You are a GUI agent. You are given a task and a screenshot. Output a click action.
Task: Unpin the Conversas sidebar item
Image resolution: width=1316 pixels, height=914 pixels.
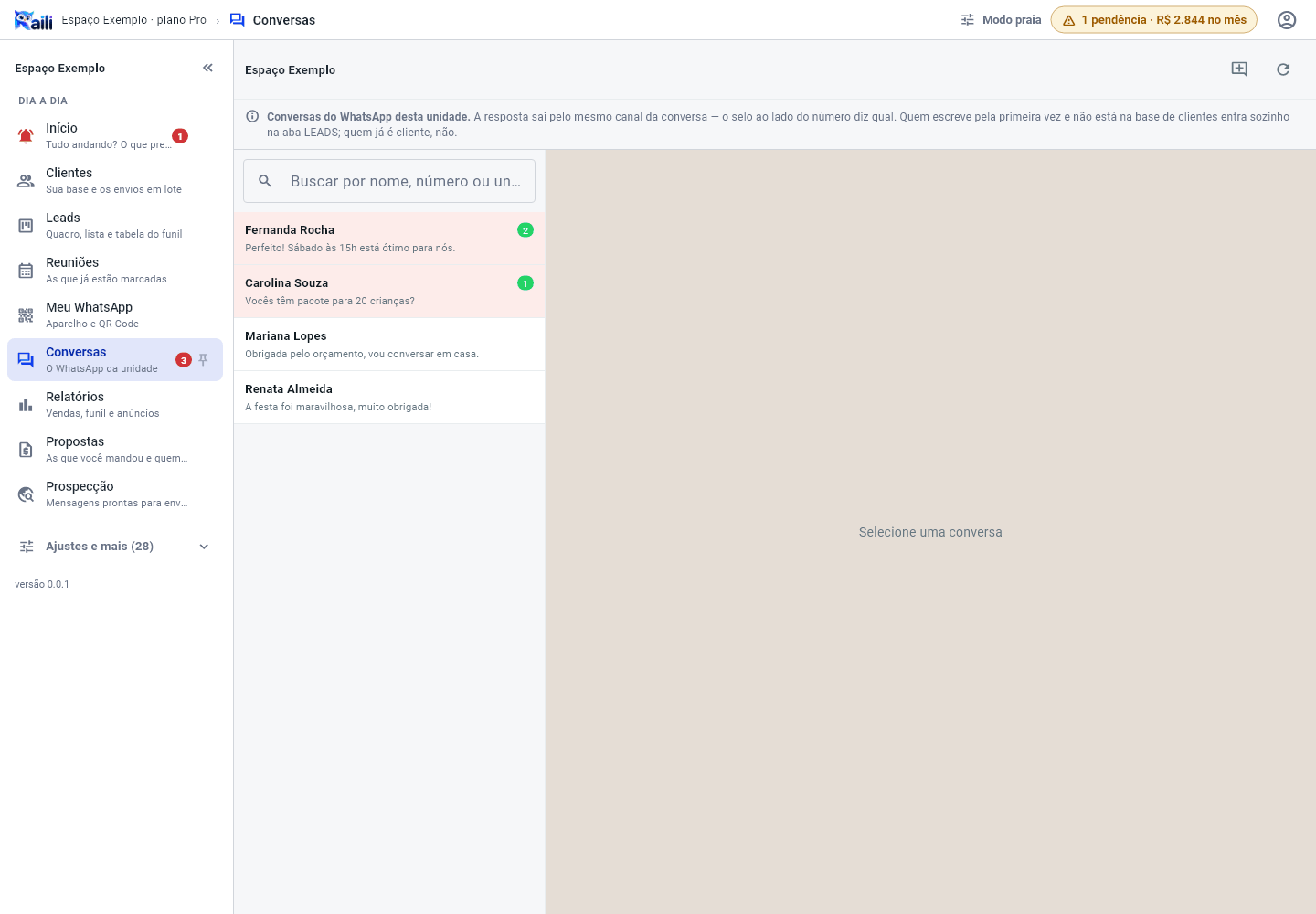pos(204,360)
